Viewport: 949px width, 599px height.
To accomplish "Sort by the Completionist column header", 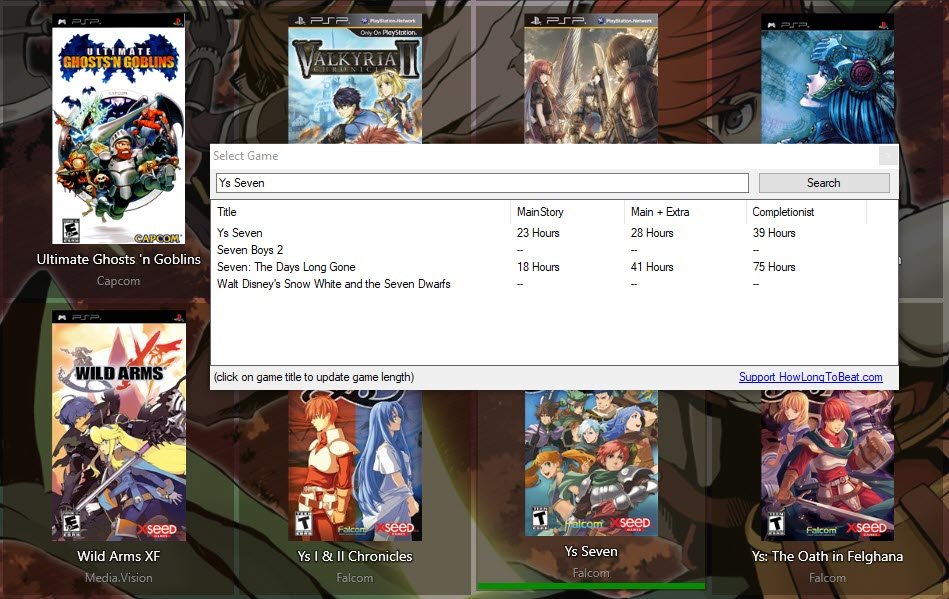I will coord(806,212).
